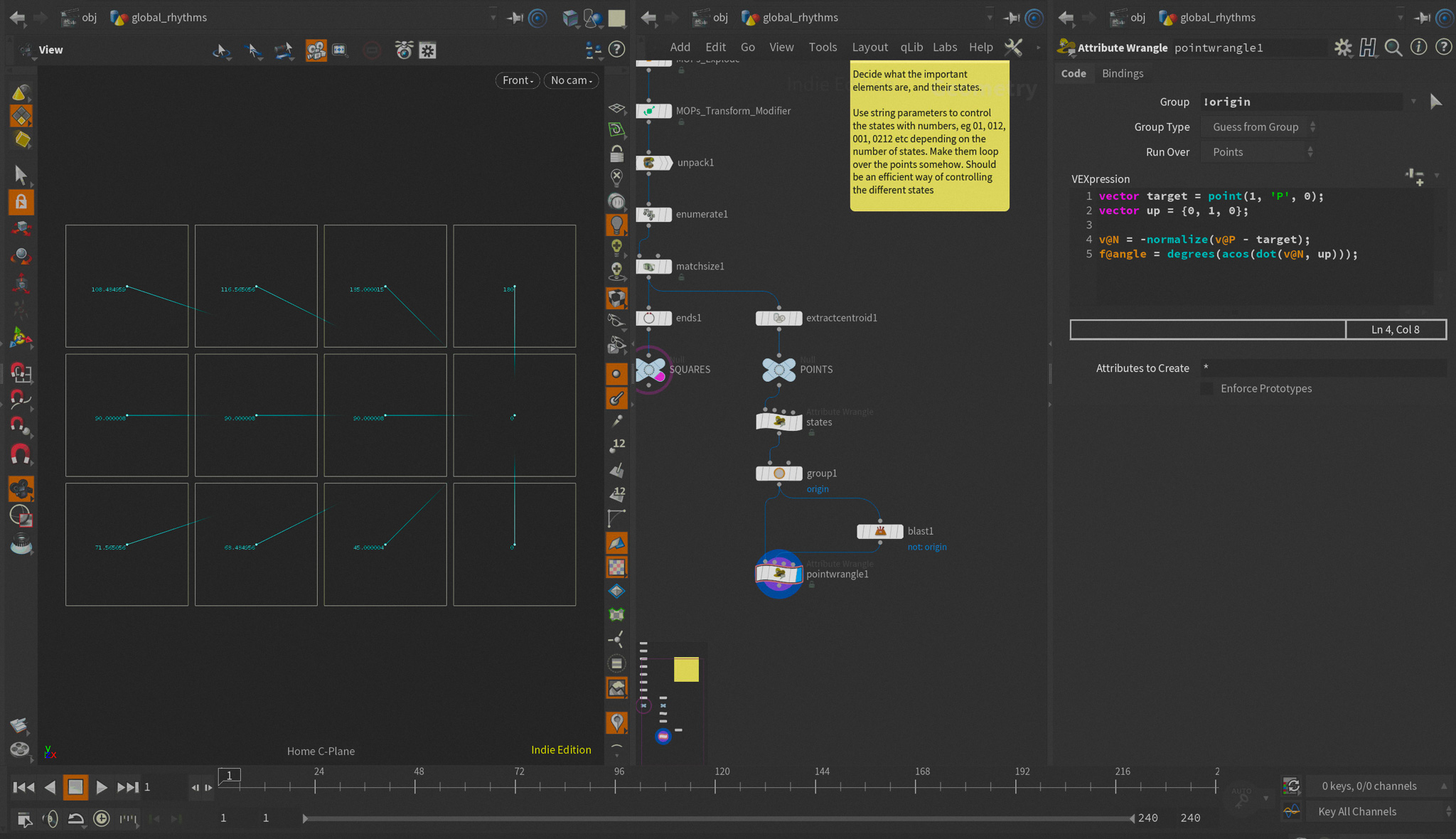The width and height of the screenshot is (1456, 839).
Task: Click the pointwrangle1 node
Action: (779, 574)
